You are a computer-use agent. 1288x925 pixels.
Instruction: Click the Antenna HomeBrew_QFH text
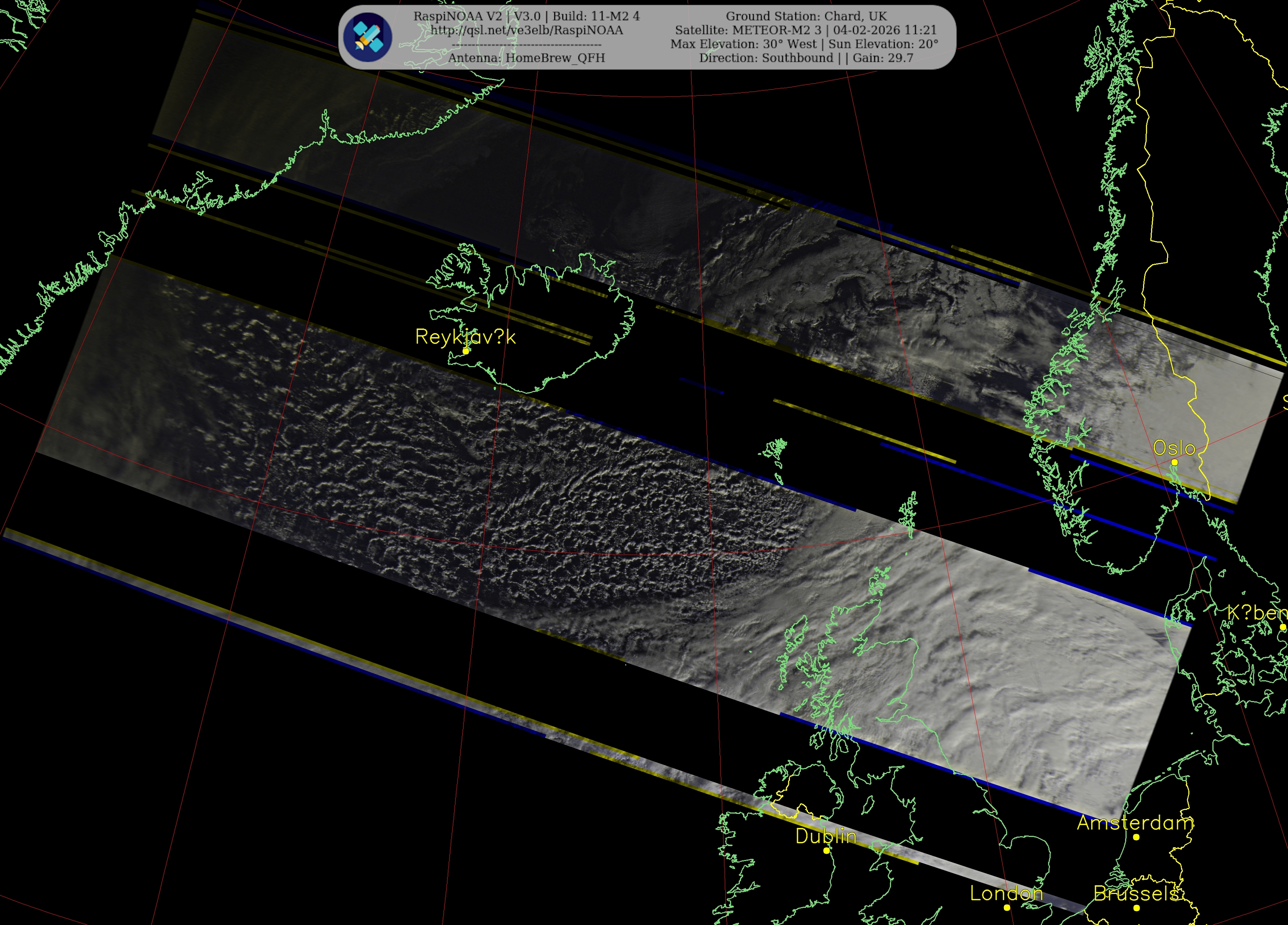(527, 58)
